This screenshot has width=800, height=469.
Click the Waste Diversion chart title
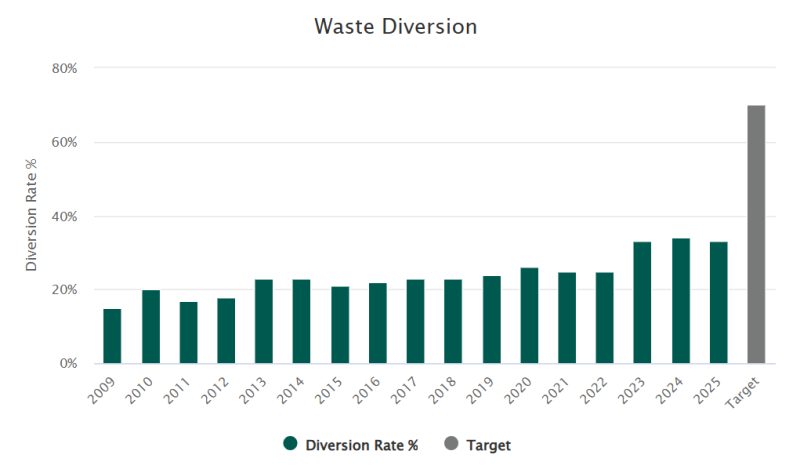(395, 27)
